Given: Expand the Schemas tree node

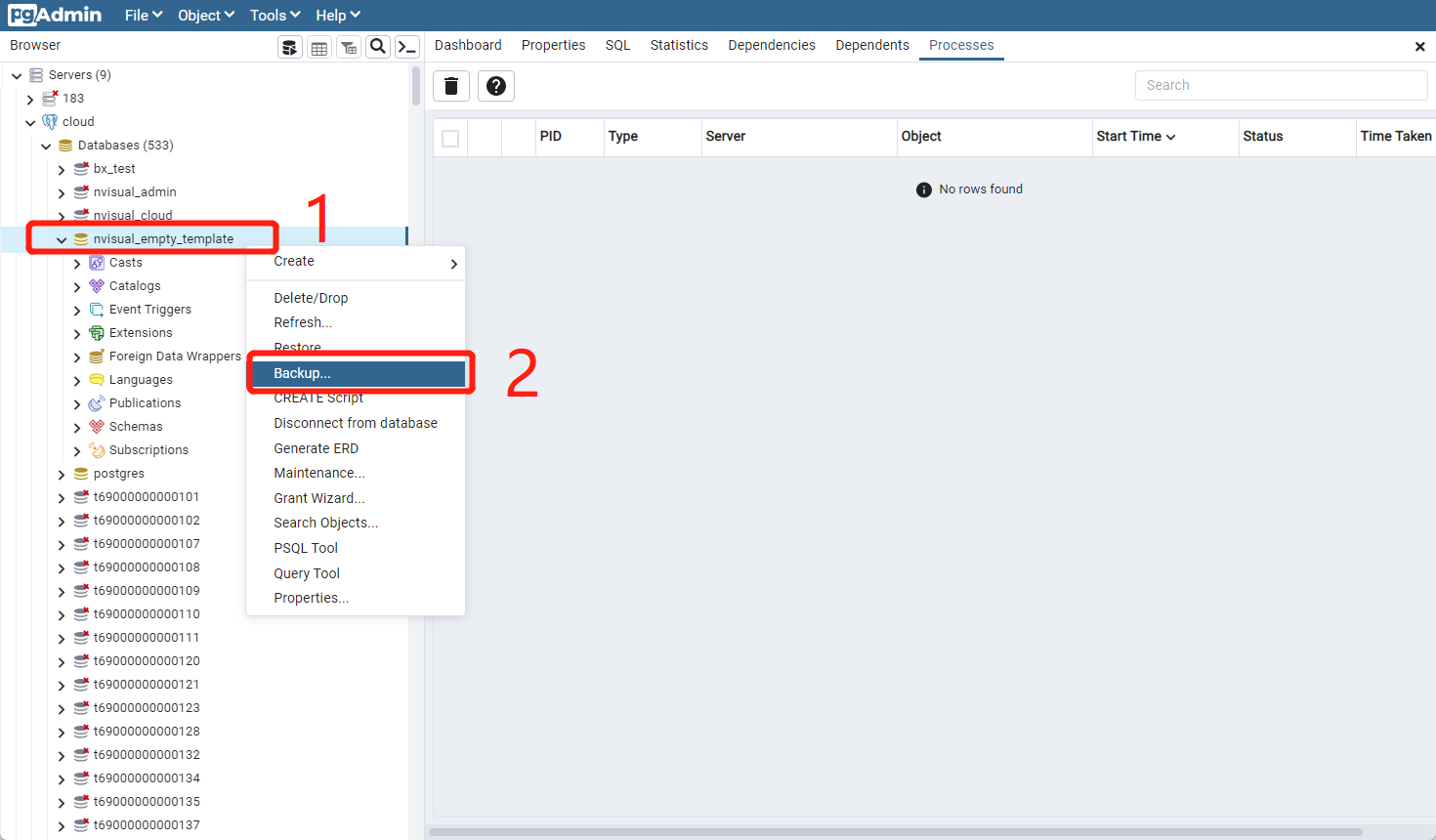Looking at the screenshot, I should coord(77,427).
